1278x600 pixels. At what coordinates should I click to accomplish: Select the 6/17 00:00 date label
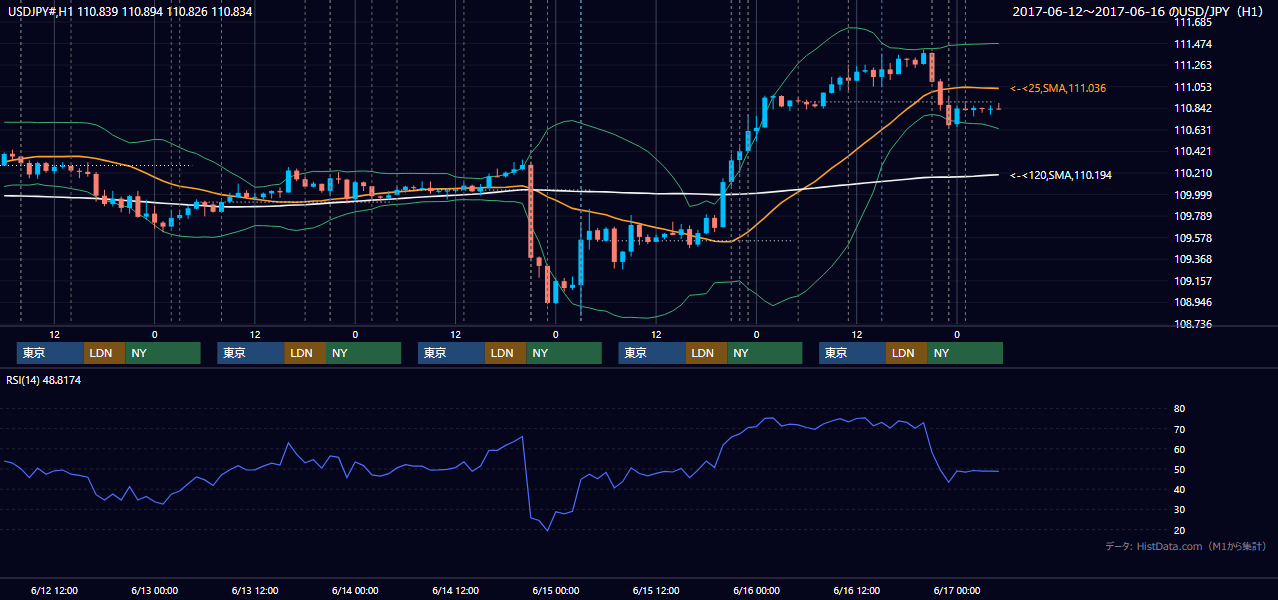point(957,590)
